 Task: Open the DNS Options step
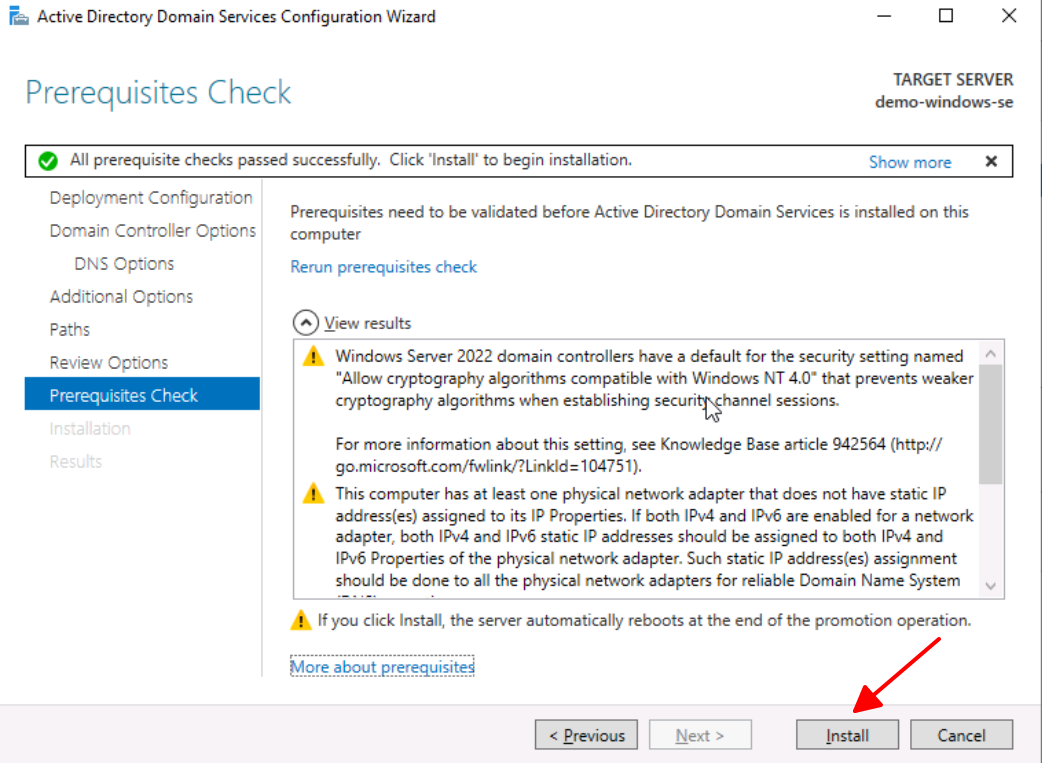(x=124, y=264)
